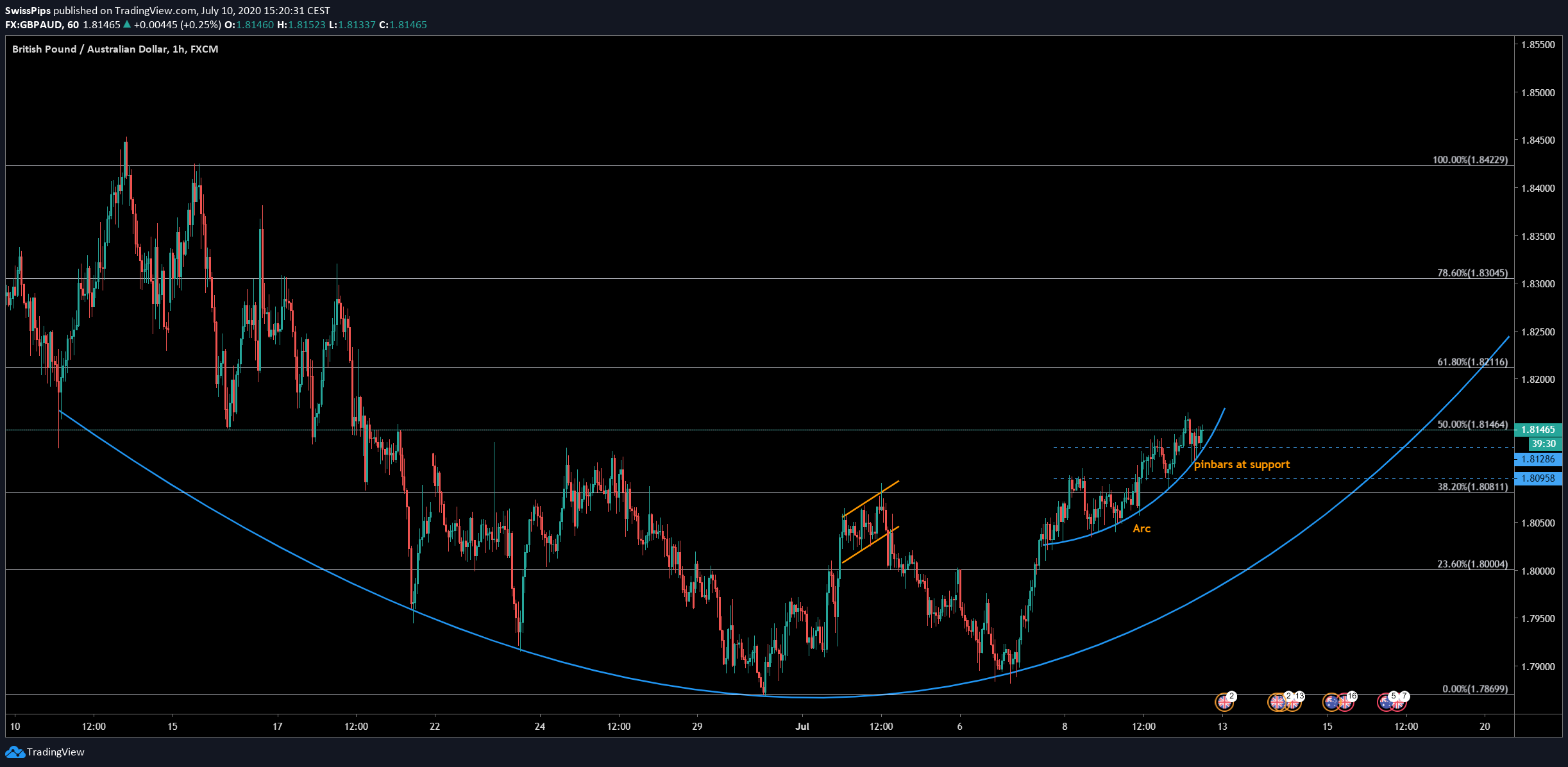Click the current price tag 1.81465
Viewport: 1568px width, 767px height.
[x=1538, y=430]
